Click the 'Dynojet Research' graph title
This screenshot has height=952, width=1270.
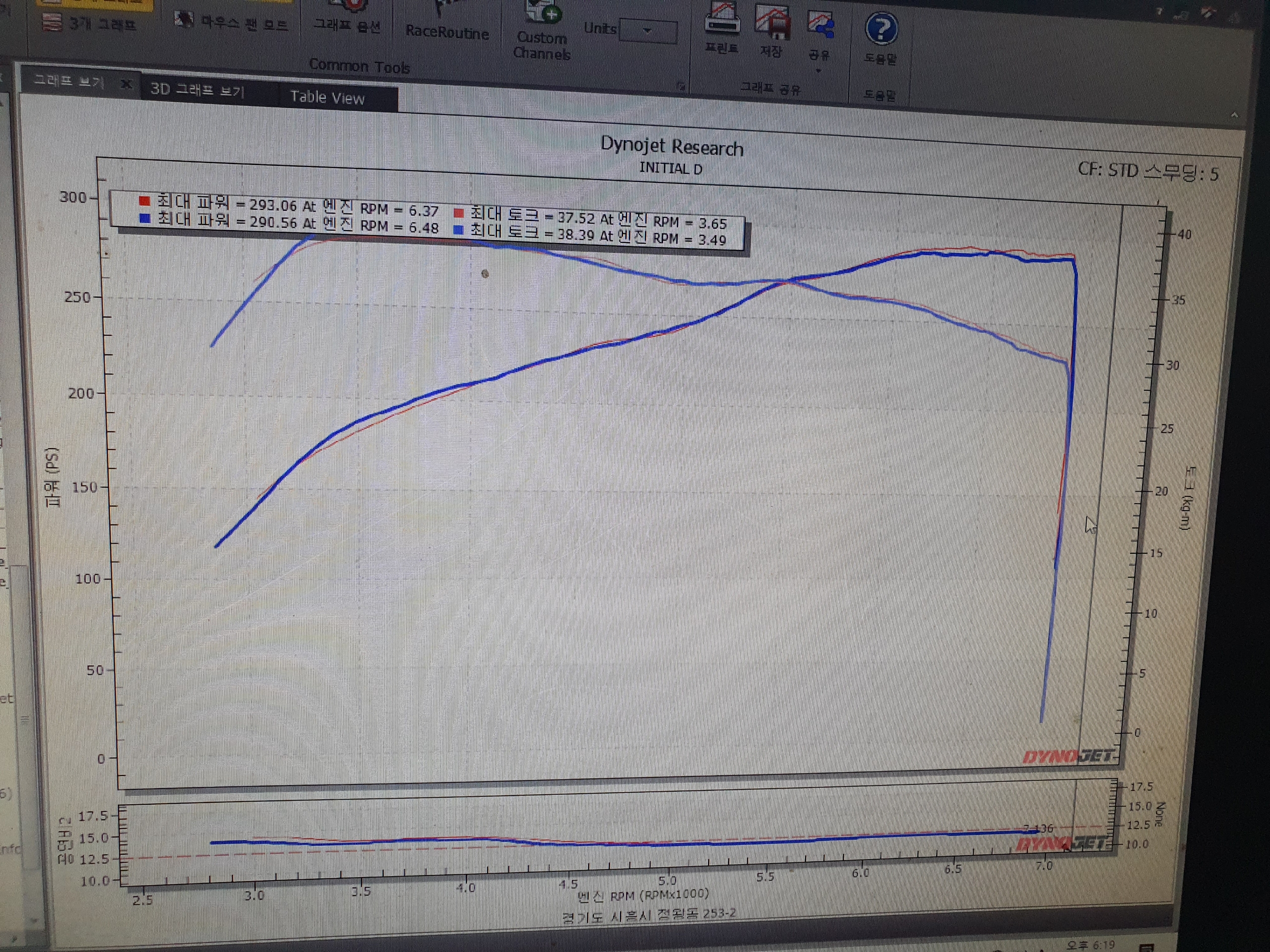click(x=672, y=146)
